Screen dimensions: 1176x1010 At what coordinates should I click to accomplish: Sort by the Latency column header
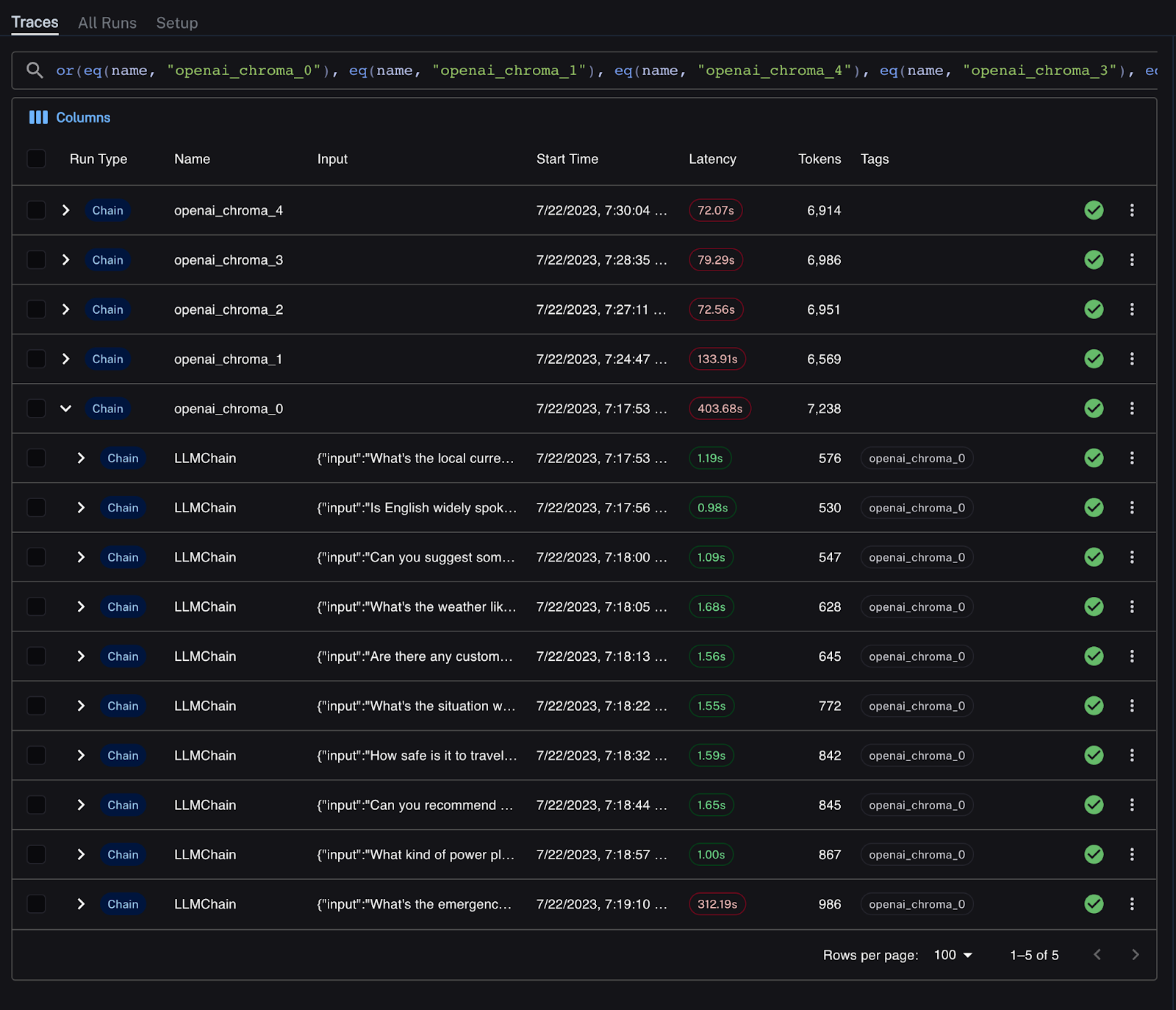coord(711,159)
